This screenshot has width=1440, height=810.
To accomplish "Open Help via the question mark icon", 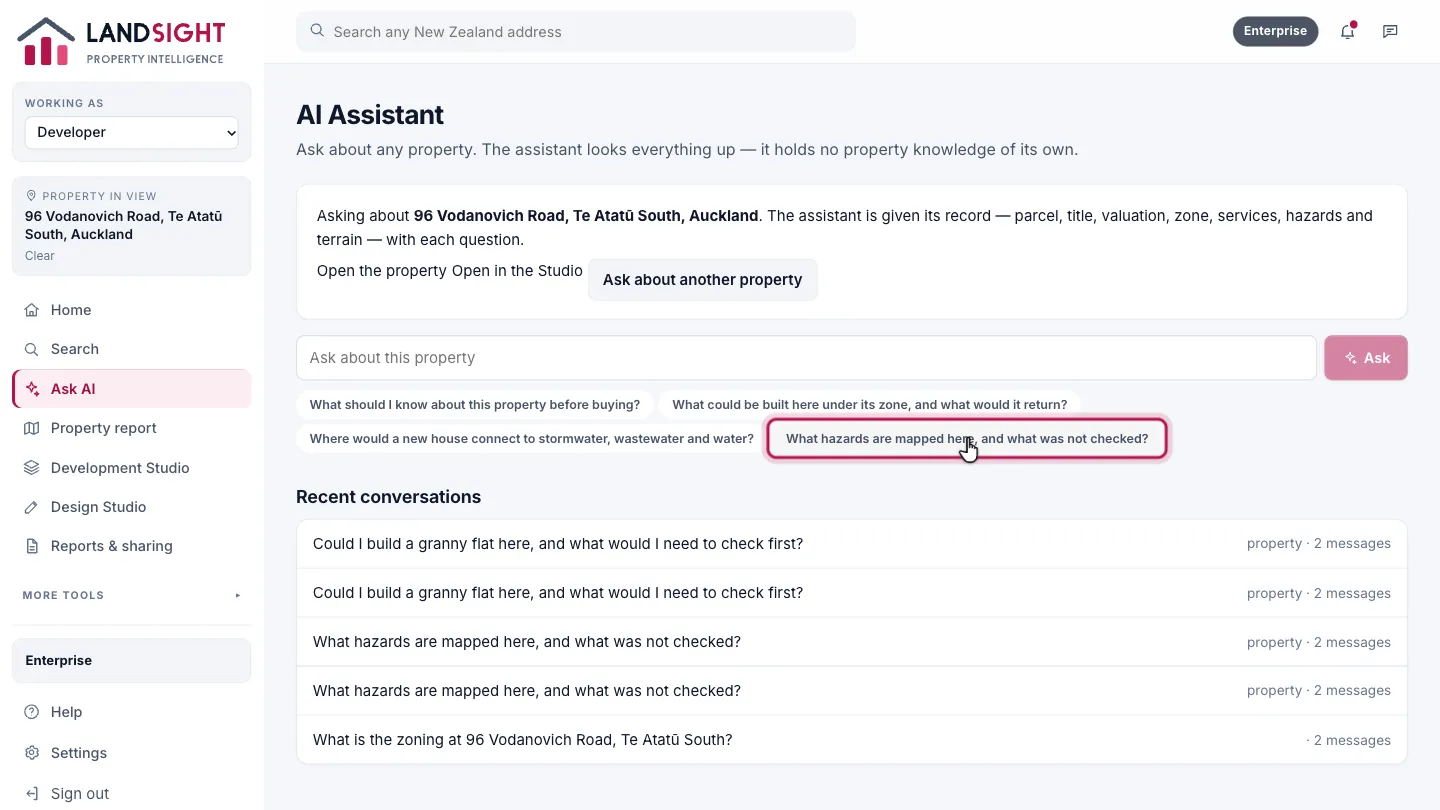I will pyautogui.click(x=32, y=712).
